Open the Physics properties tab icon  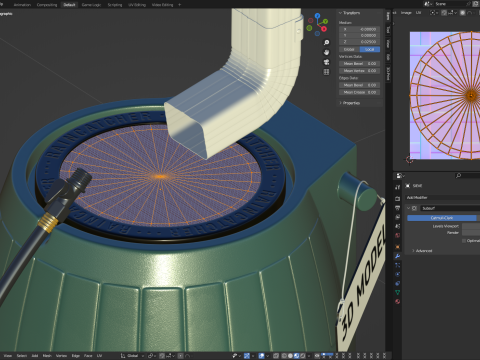pos(397,274)
